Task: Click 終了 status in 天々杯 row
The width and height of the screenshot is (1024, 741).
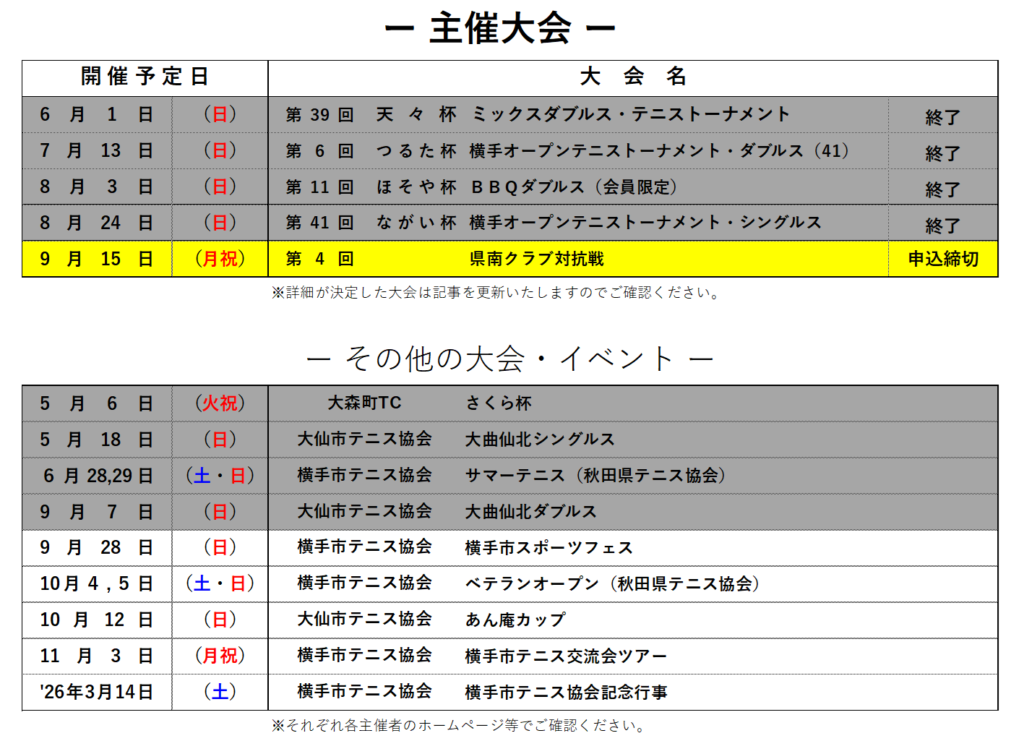Action: click(x=942, y=118)
